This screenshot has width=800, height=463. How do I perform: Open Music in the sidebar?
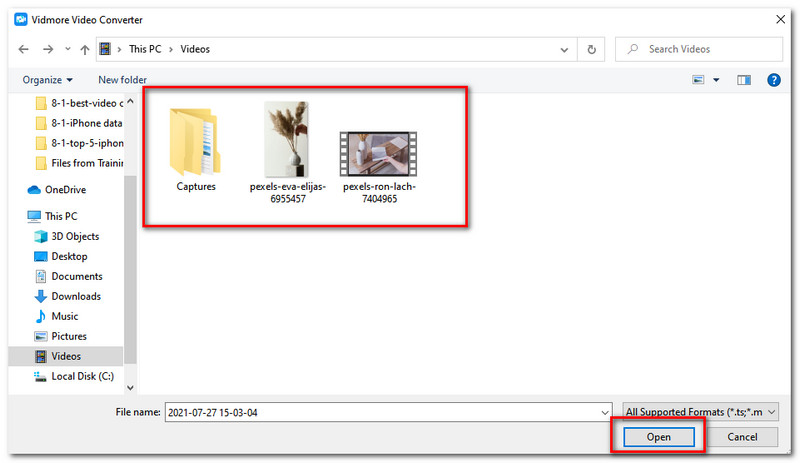point(56,316)
